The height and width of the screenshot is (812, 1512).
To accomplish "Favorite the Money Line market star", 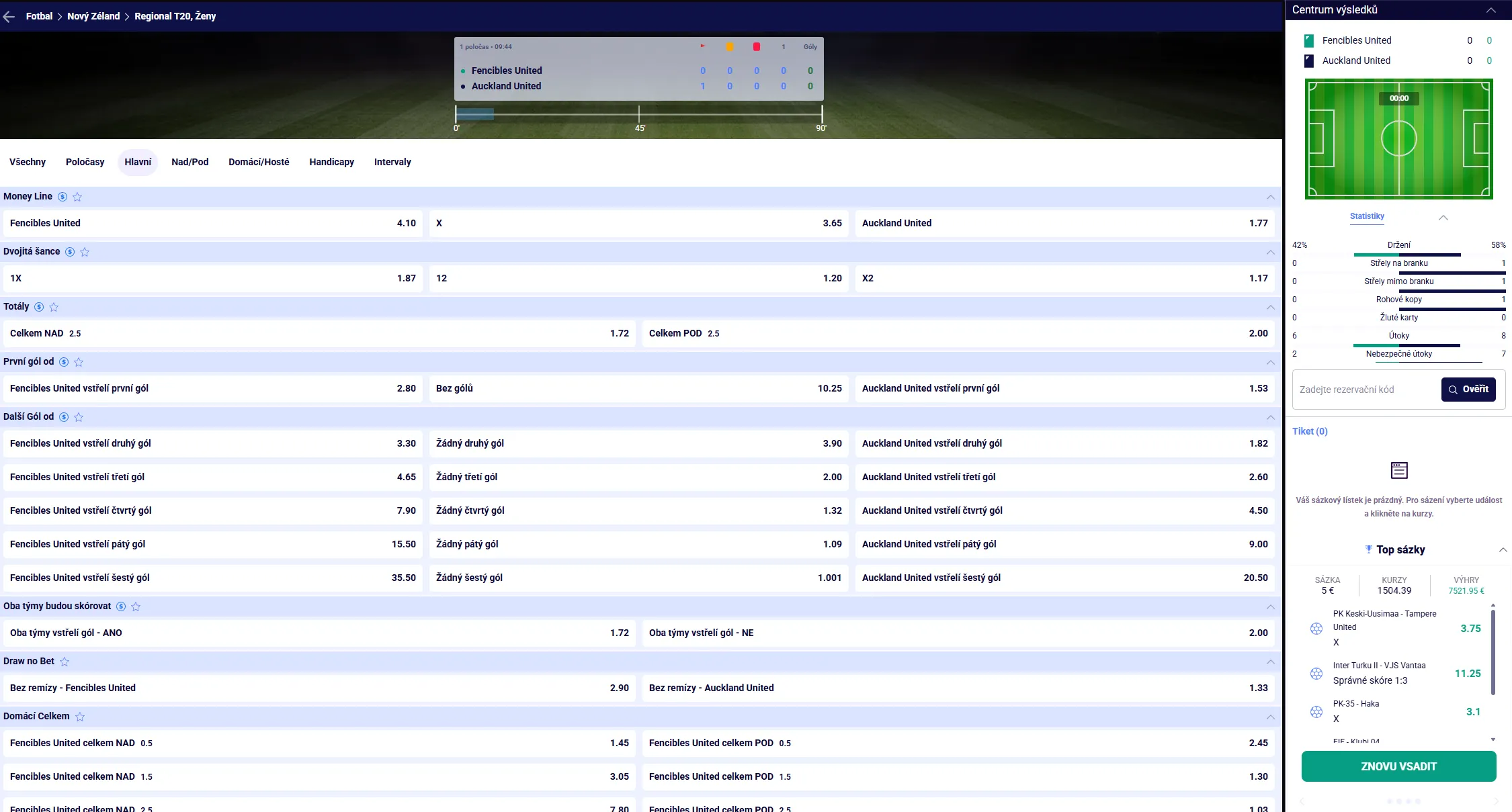I will click(x=77, y=197).
